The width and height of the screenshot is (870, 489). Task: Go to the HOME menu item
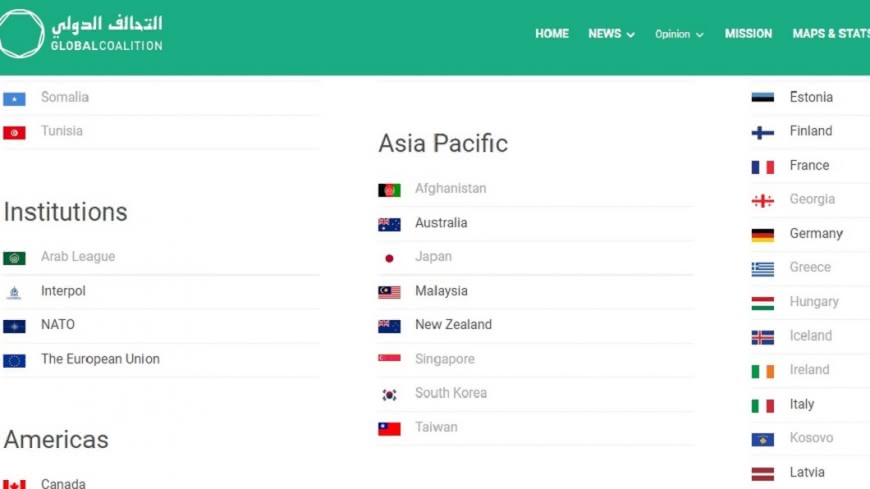point(552,34)
